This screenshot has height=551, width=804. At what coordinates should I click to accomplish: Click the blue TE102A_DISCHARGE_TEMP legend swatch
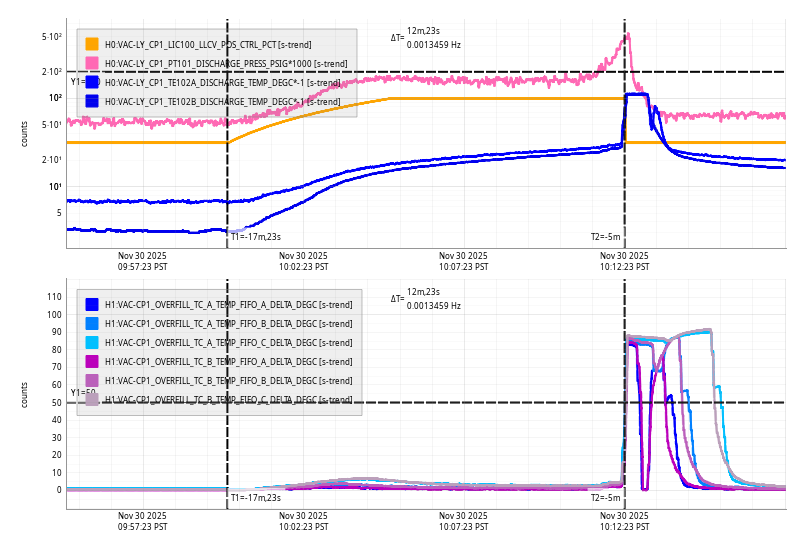[x=92, y=82]
